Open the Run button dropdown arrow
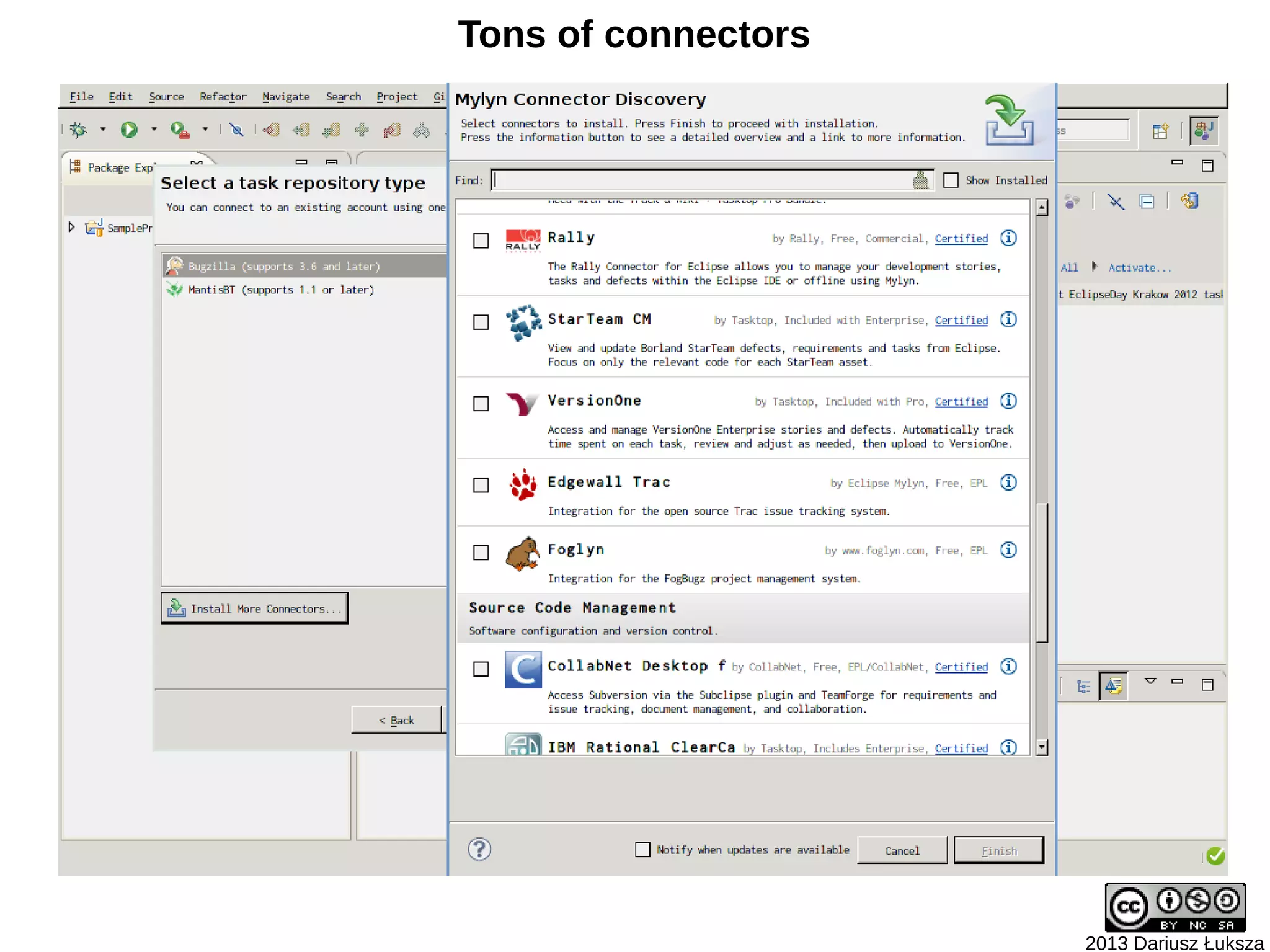1270x952 pixels. tap(154, 130)
